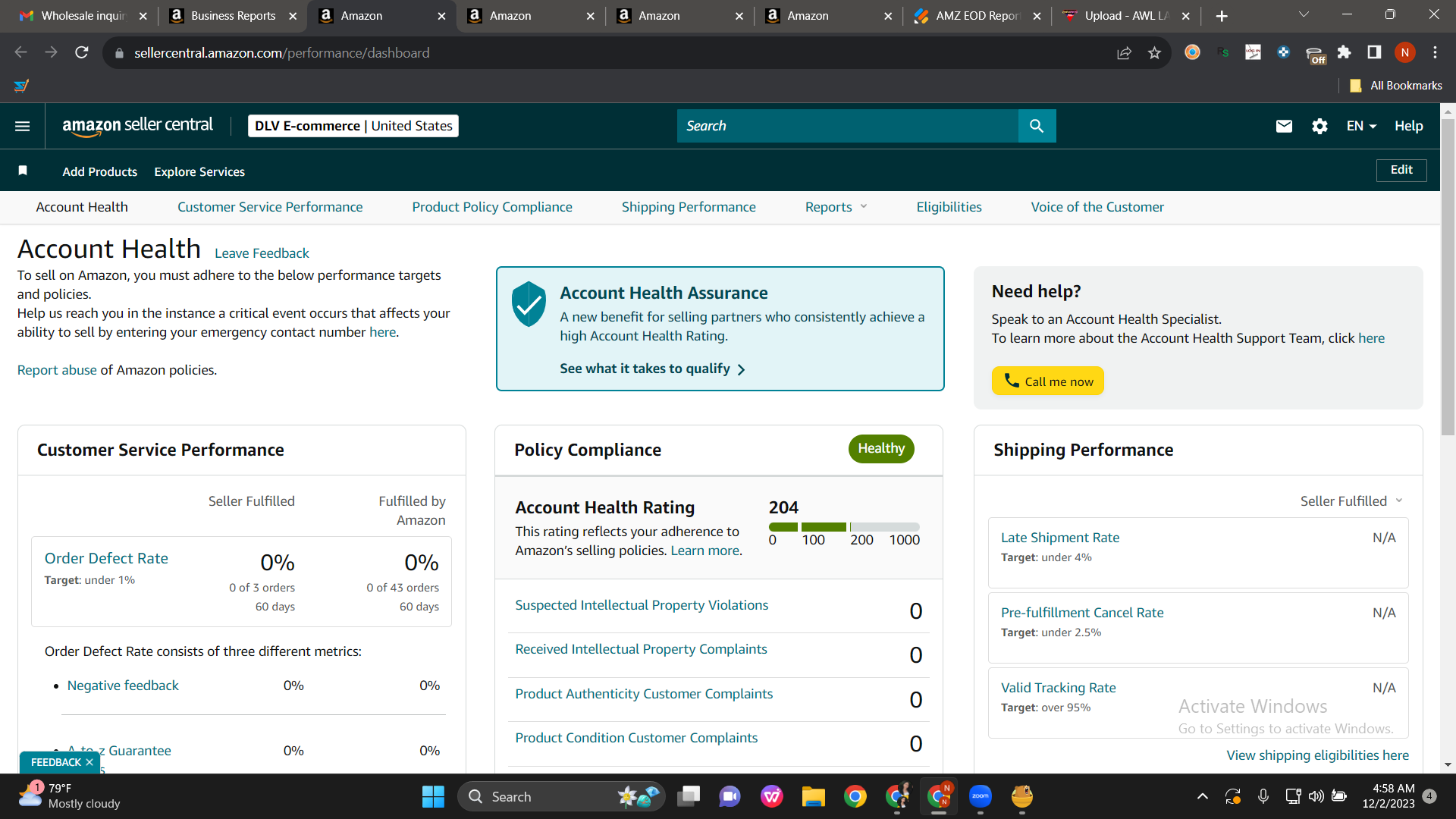Expand See what it takes to qualify

coord(653,369)
